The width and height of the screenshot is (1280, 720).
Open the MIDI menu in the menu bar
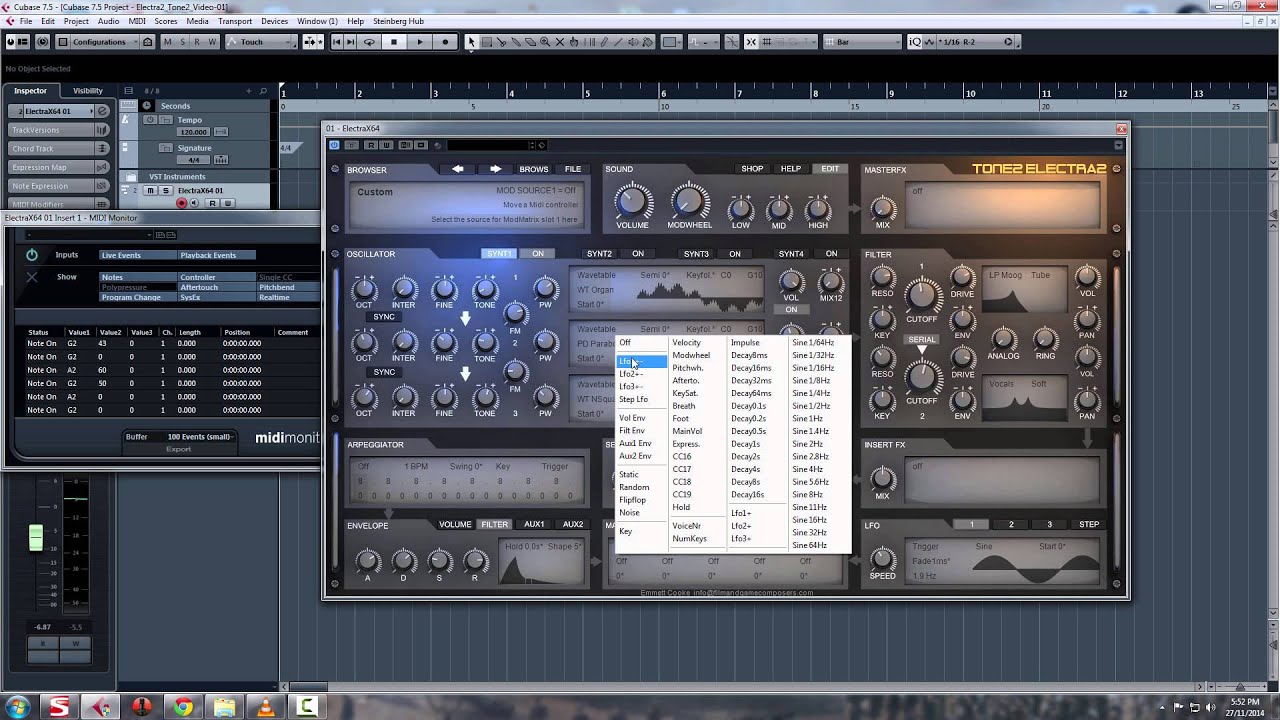tap(136, 21)
